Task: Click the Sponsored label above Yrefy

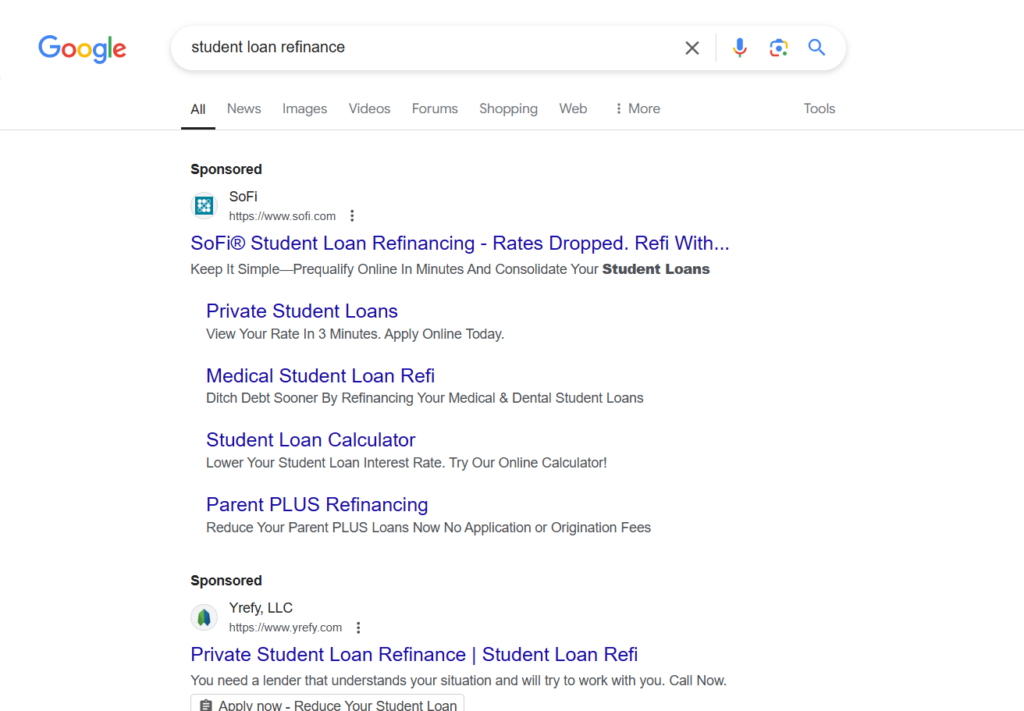Action: click(226, 580)
